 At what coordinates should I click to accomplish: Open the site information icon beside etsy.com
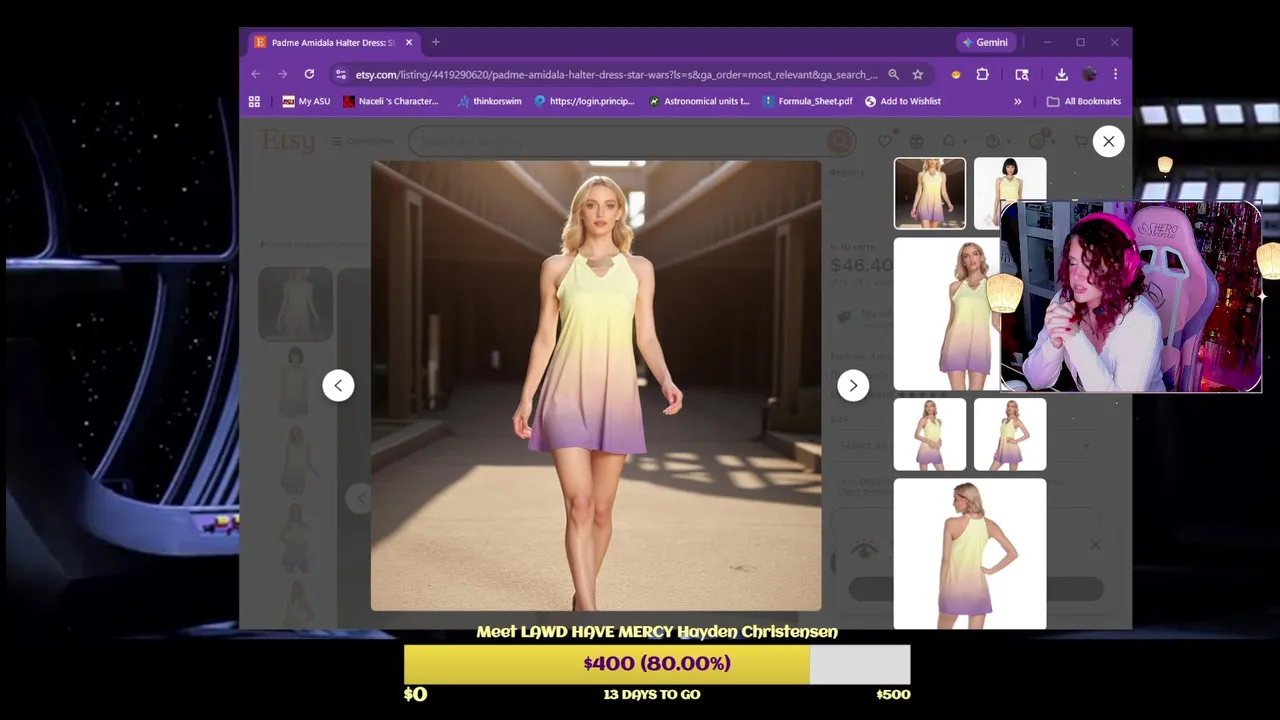tap(341, 74)
